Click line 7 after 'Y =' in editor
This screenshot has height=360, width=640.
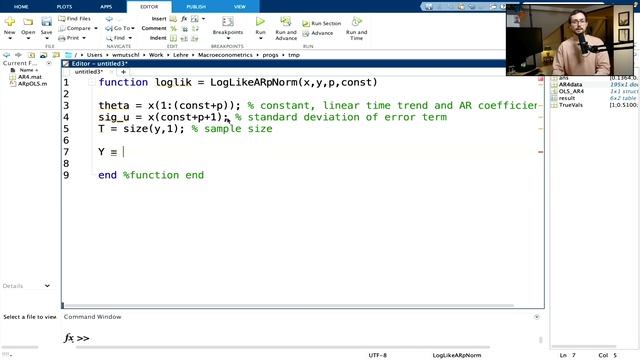click(124, 152)
